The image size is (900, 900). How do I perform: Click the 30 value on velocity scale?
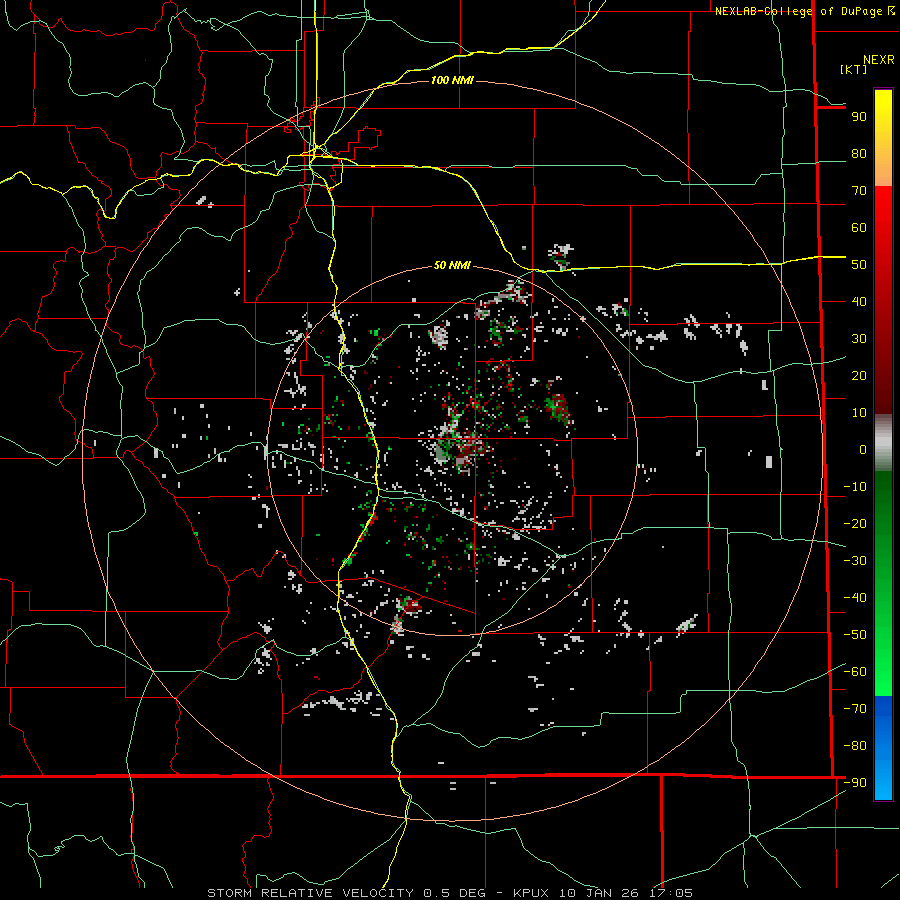point(859,339)
